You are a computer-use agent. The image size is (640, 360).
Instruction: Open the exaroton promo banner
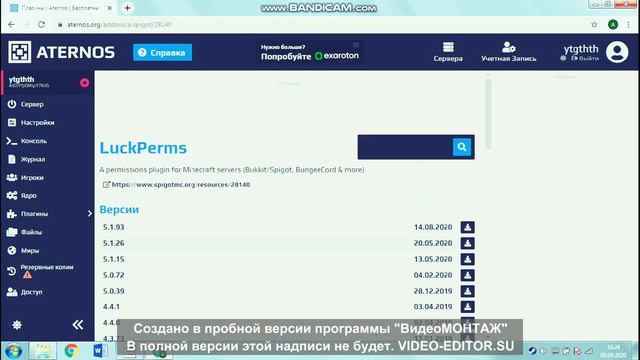(310, 52)
